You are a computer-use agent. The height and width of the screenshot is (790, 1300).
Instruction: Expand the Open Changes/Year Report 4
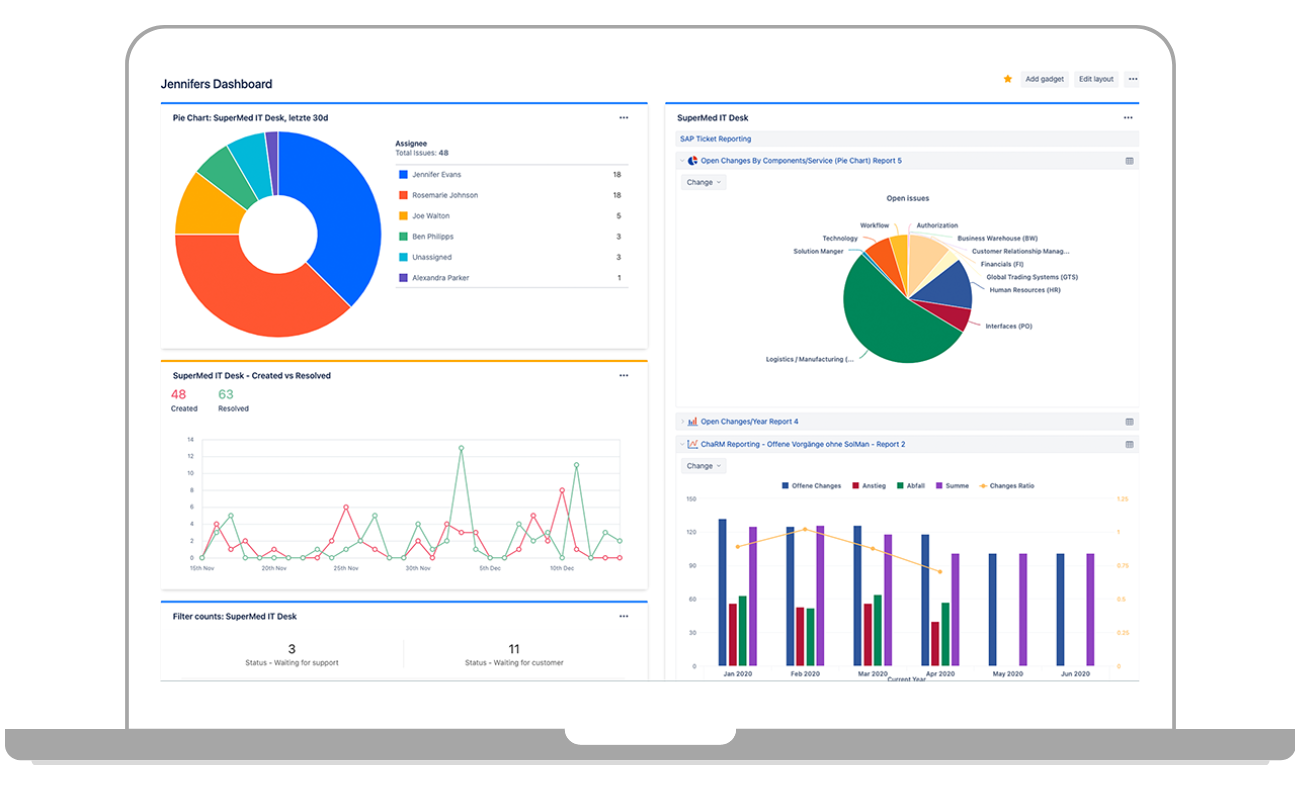[683, 422]
